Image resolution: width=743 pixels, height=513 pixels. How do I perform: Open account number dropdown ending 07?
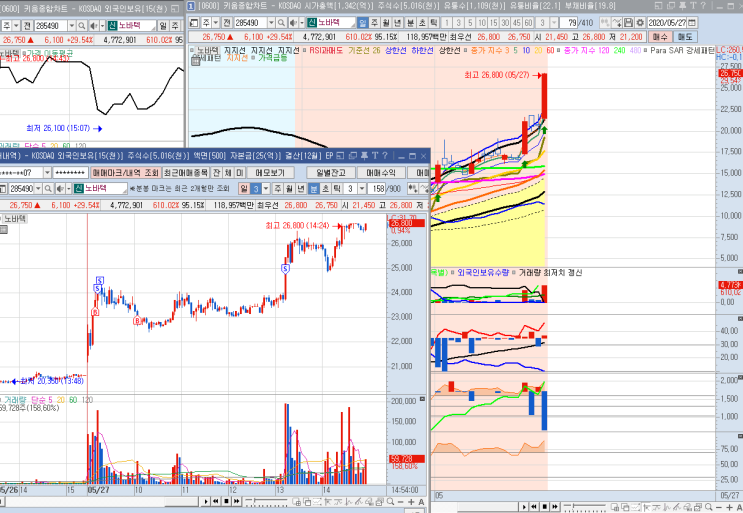pos(47,173)
